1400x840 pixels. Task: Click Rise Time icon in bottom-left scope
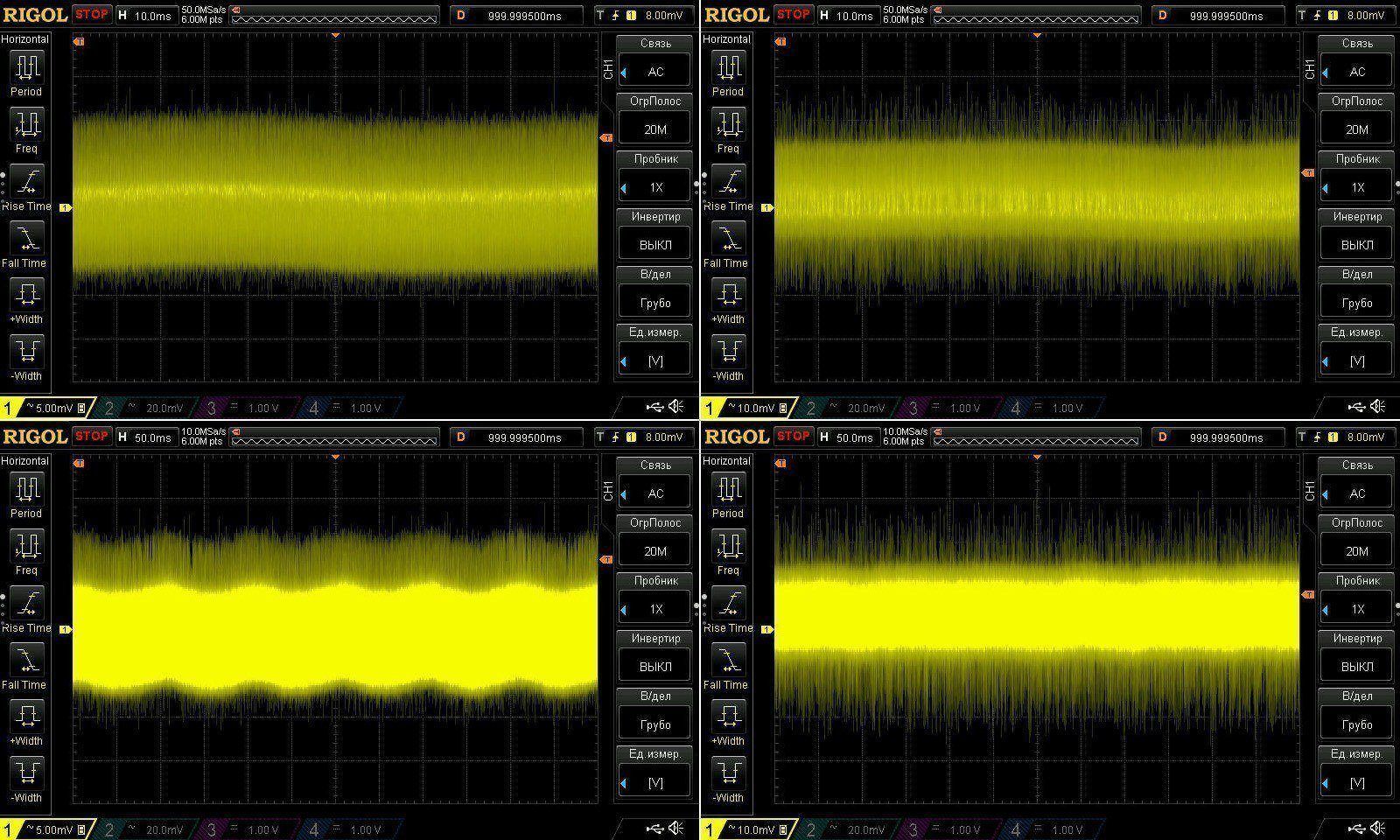tap(26, 603)
